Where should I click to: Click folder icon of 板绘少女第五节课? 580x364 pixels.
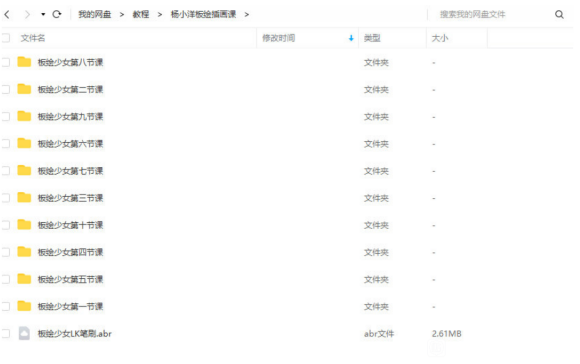[x=24, y=279]
